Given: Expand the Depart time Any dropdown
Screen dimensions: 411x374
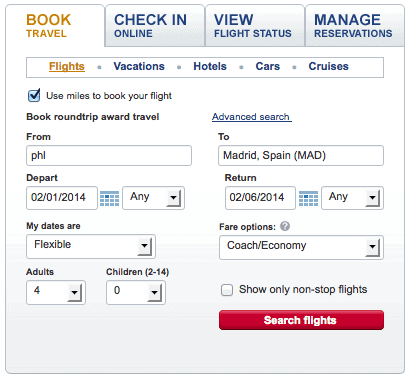Looking at the screenshot, I should tap(153, 198).
